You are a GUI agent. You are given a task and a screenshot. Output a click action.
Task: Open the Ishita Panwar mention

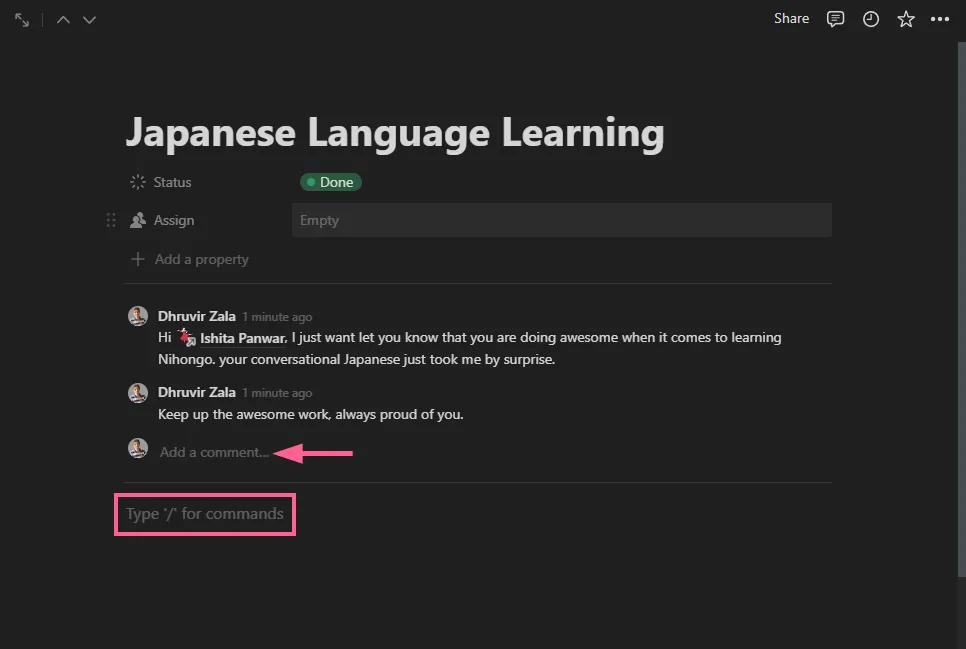[243, 338]
